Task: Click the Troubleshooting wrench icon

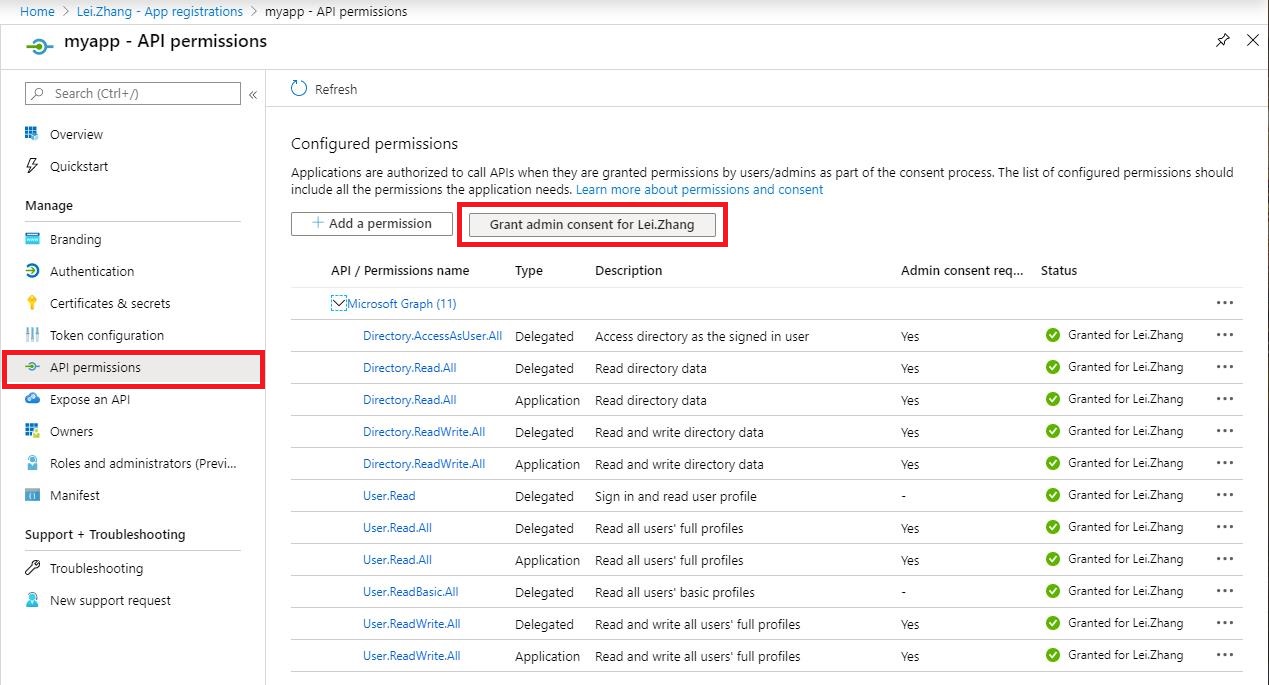Action: pyautogui.click(x=31, y=568)
